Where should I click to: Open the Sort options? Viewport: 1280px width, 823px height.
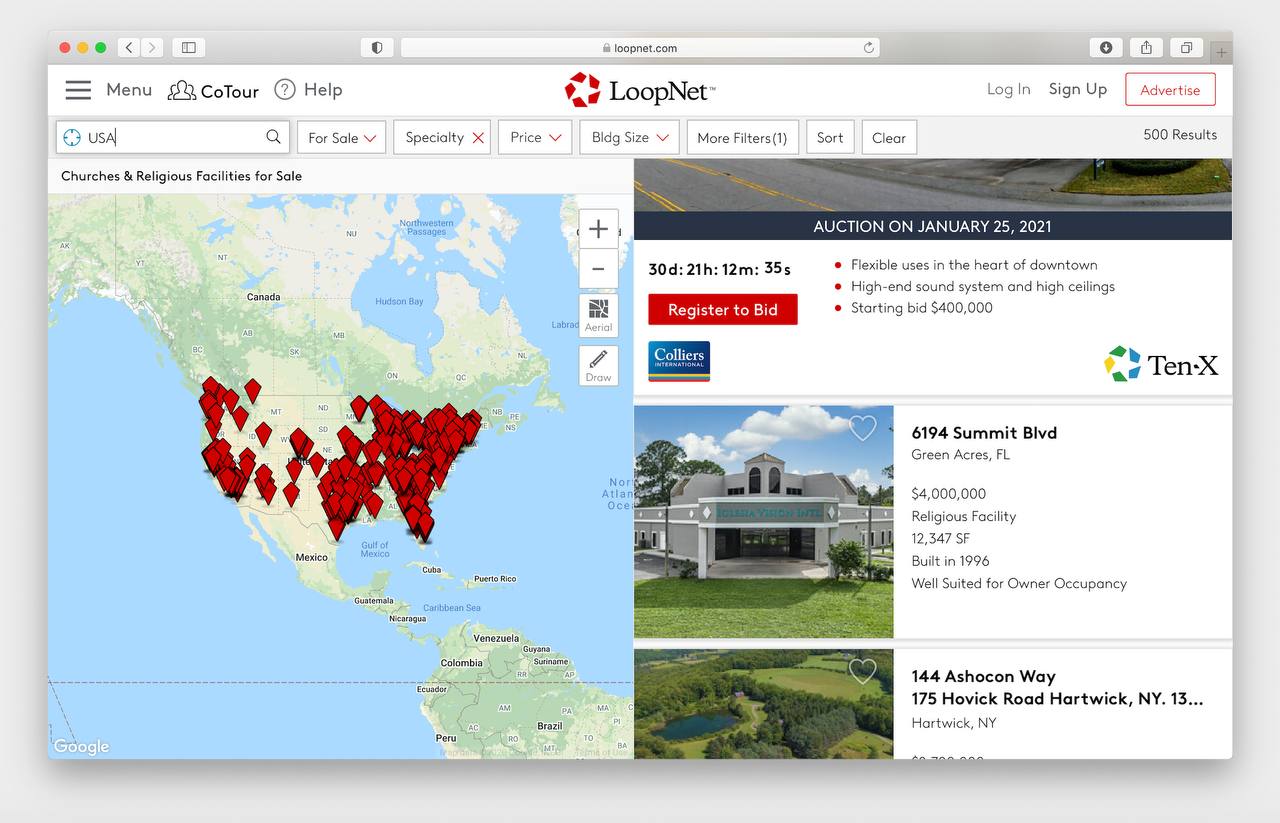click(830, 137)
